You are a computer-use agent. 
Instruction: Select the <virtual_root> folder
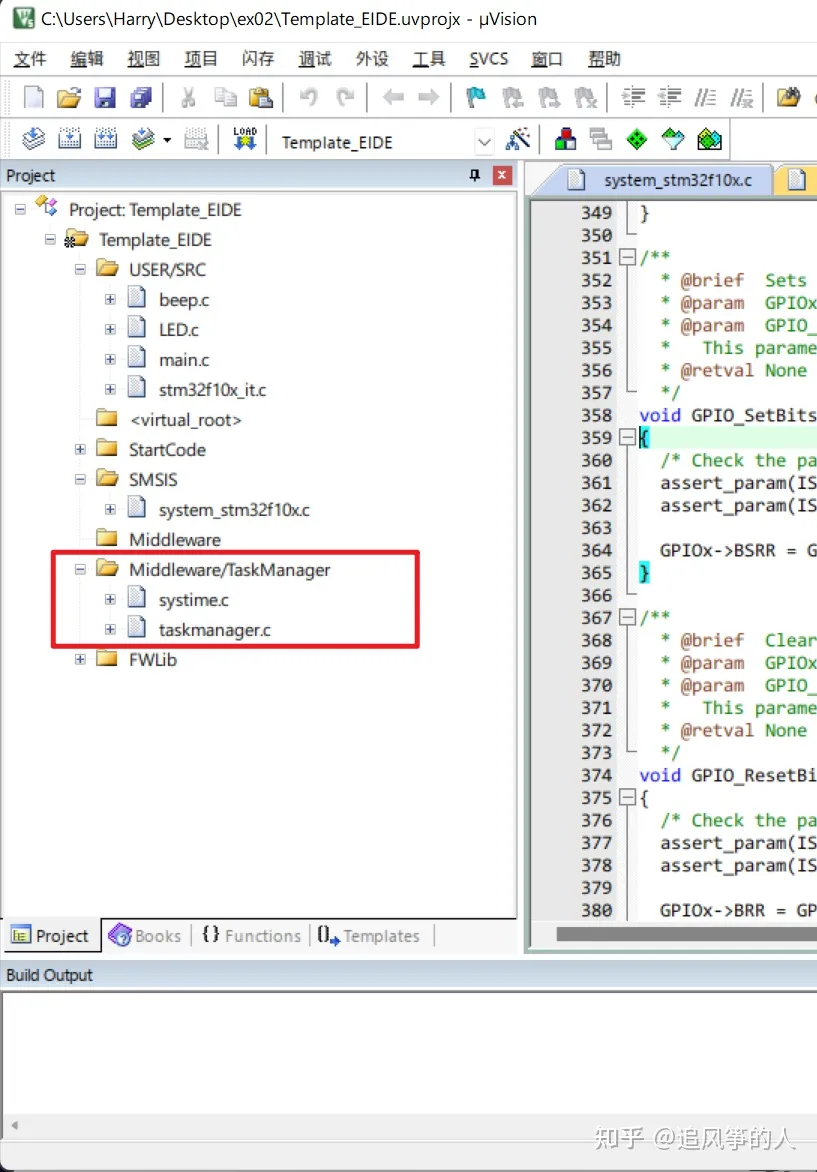[185, 419]
